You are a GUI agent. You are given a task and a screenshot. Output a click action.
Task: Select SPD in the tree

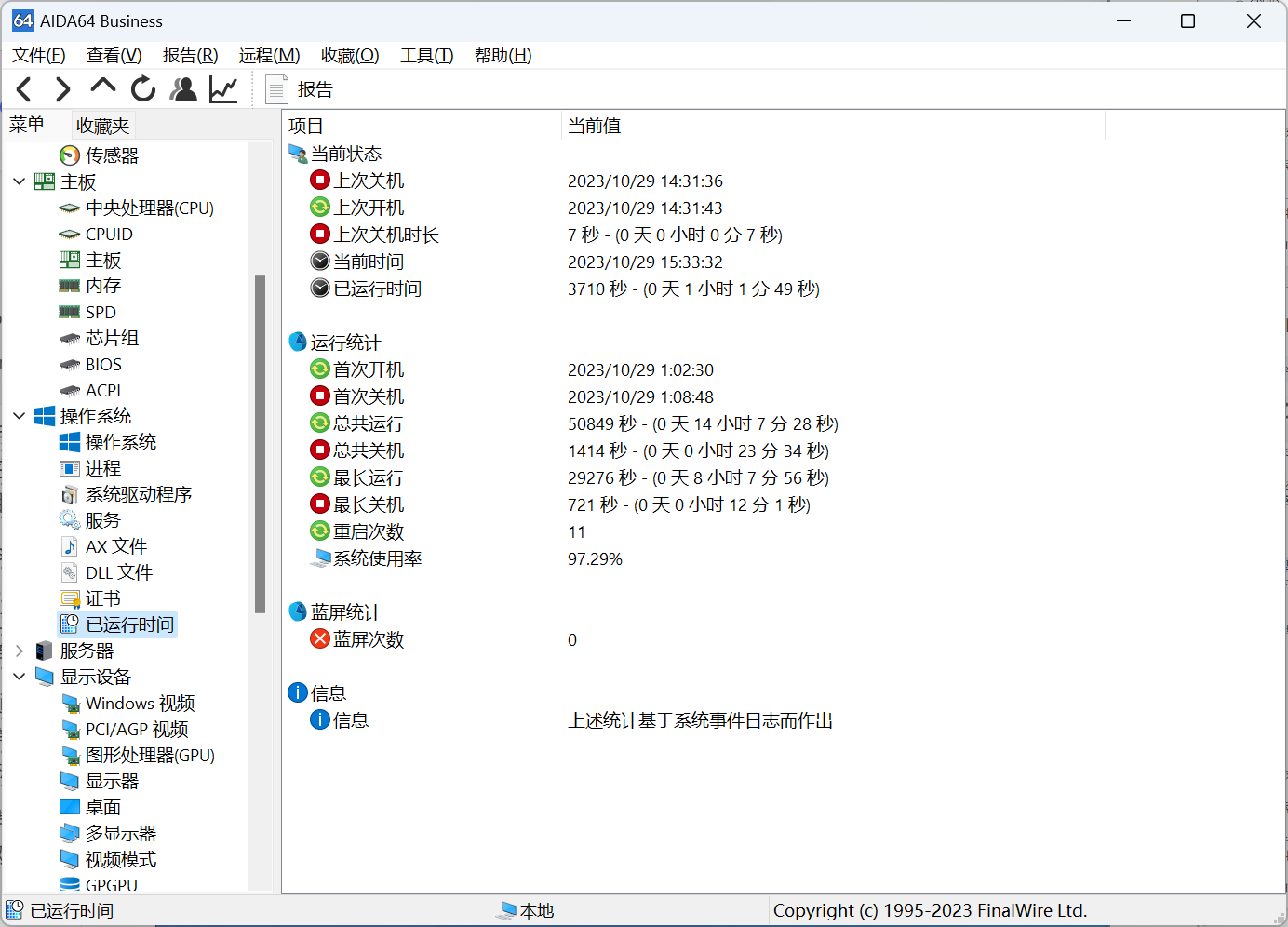(101, 313)
